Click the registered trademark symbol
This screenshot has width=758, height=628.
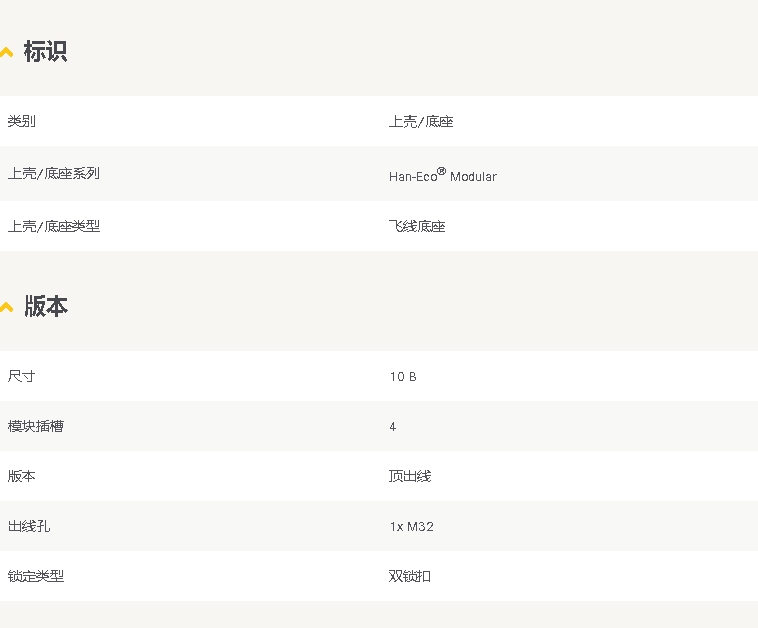[x=441, y=171]
